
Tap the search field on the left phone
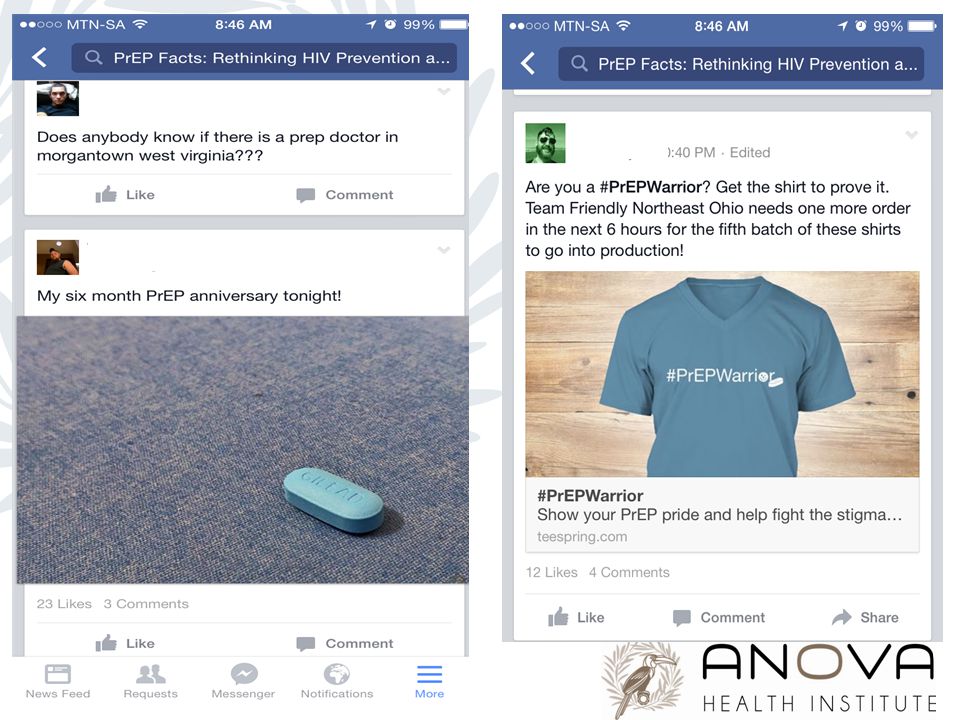264,58
